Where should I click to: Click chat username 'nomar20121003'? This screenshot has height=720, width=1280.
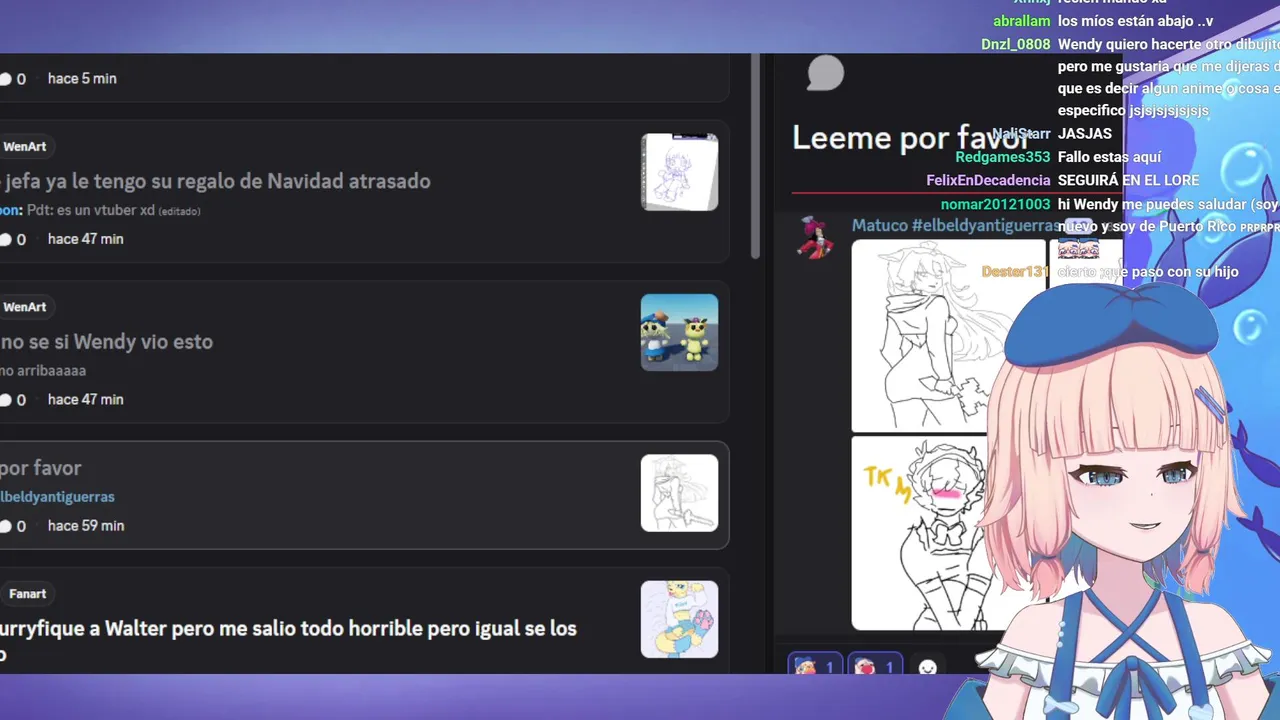coord(996,205)
